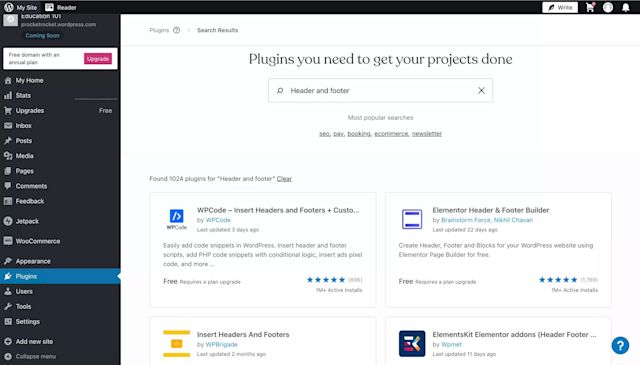Open Elementor Header & Footer Builder icon
Viewport: 640px width, 365px height.
[x=412, y=219]
